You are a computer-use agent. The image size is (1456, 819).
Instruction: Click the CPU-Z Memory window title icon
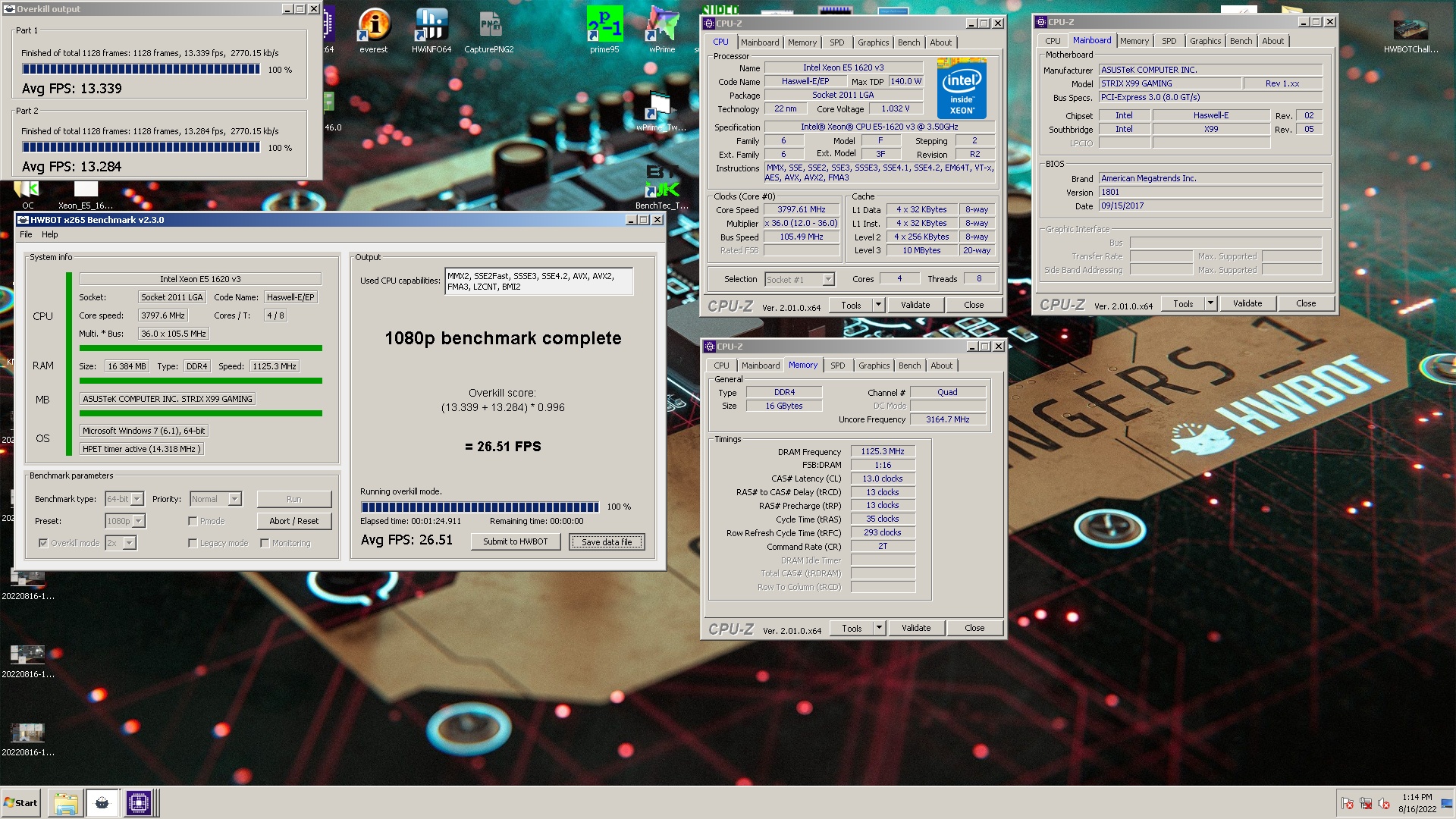[x=711, y=347]
